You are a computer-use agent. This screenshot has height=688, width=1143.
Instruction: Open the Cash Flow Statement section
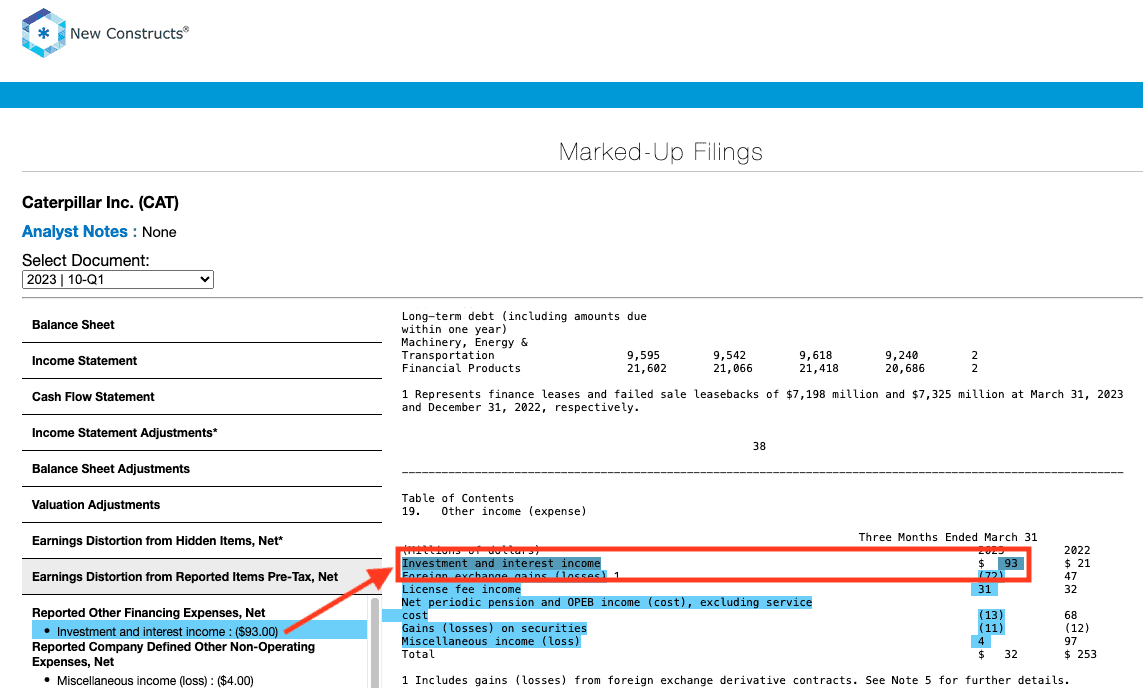(202, 396)
